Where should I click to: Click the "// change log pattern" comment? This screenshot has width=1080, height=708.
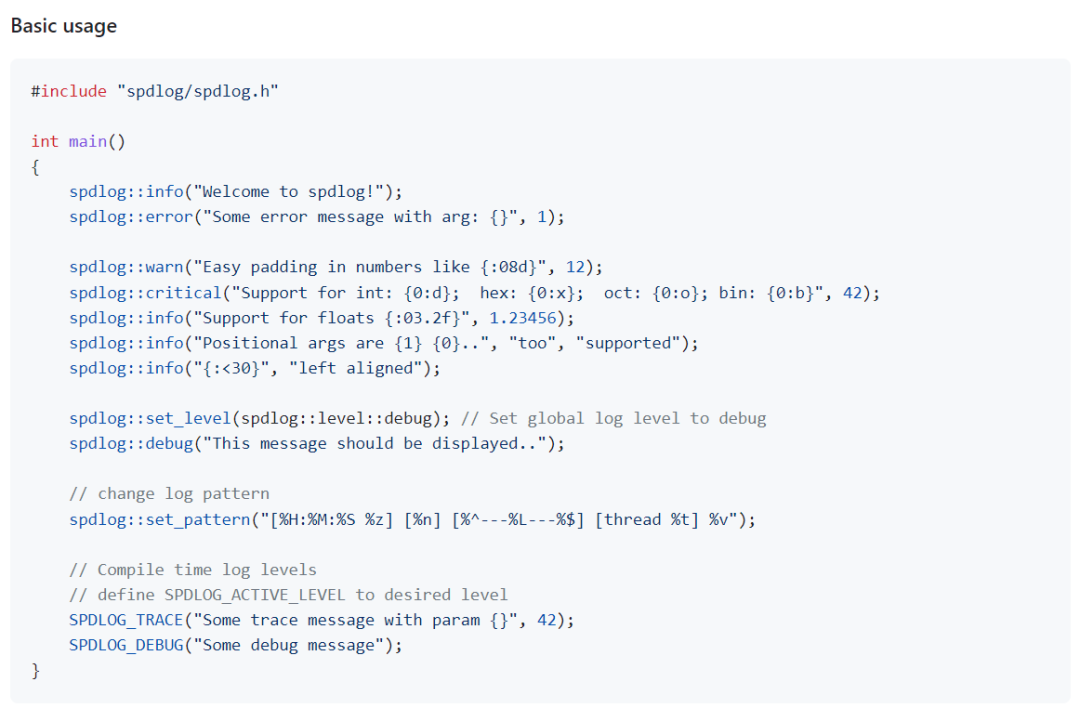169,494
